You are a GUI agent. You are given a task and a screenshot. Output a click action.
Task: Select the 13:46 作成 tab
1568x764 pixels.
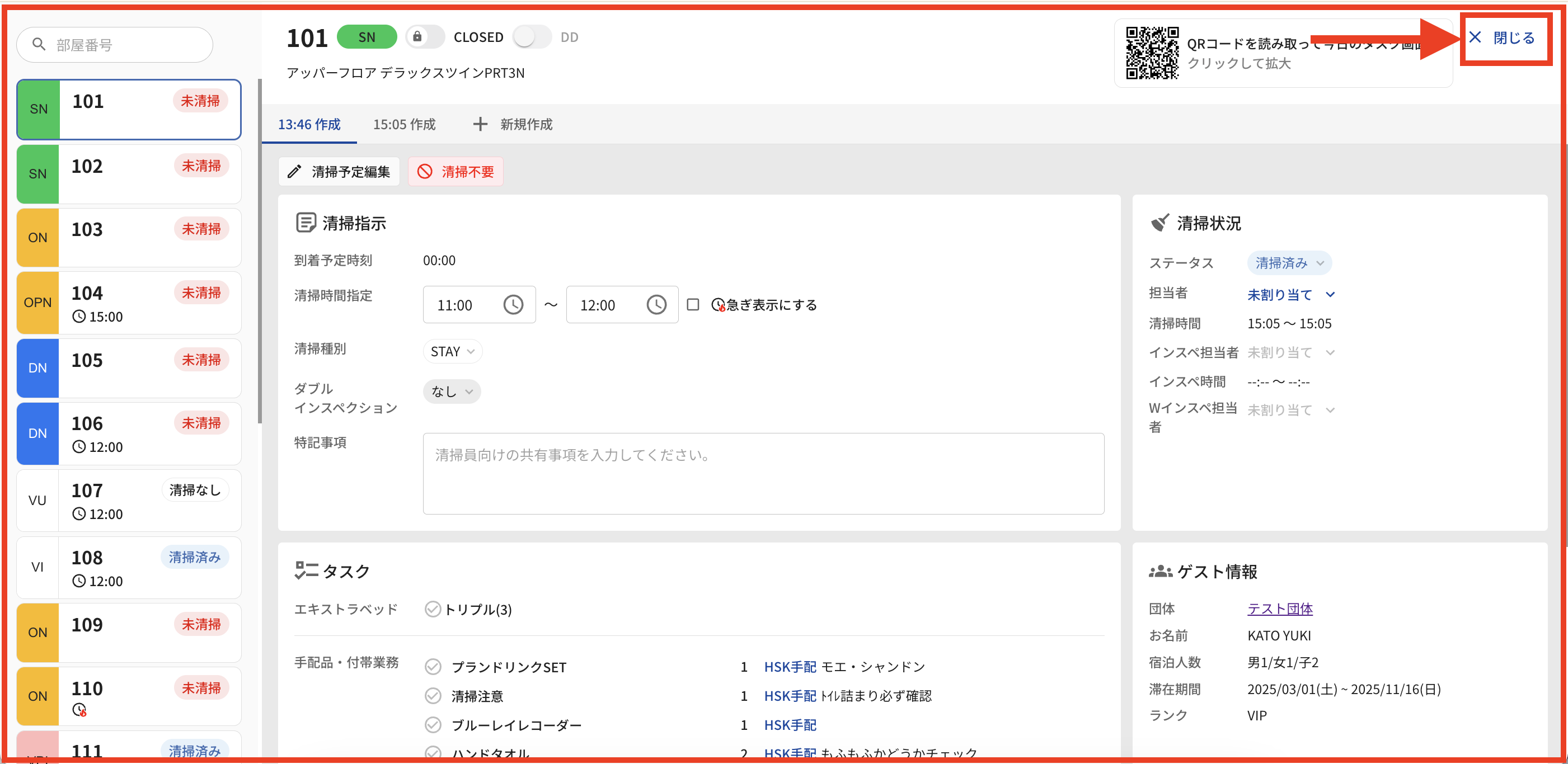coord(309,125)
